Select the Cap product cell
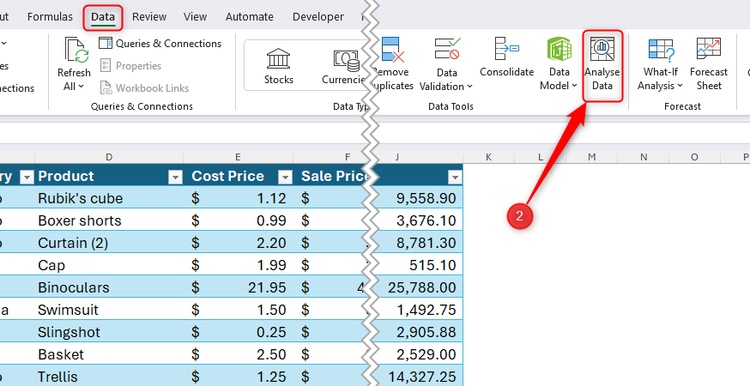 pyautogui.click(x=109, y=265)
